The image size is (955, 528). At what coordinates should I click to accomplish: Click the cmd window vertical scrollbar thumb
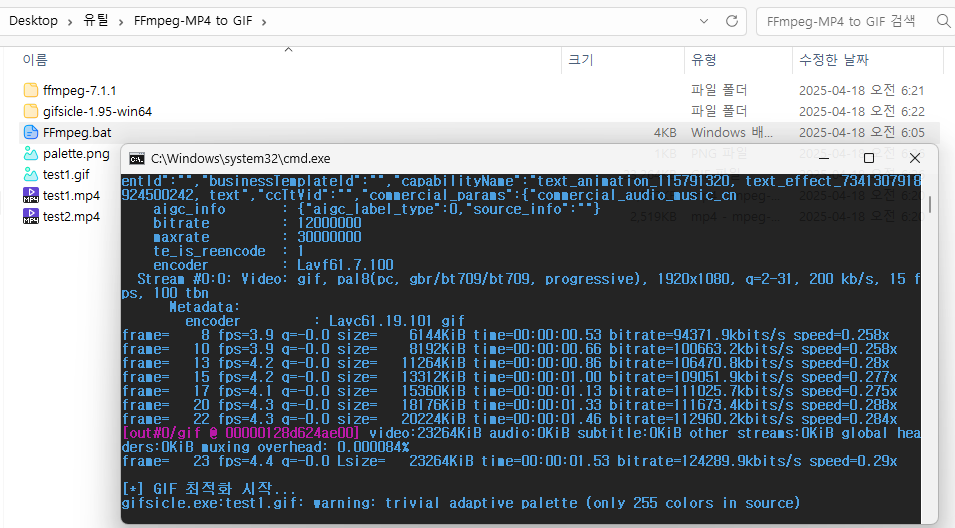(x=929, y=204)
